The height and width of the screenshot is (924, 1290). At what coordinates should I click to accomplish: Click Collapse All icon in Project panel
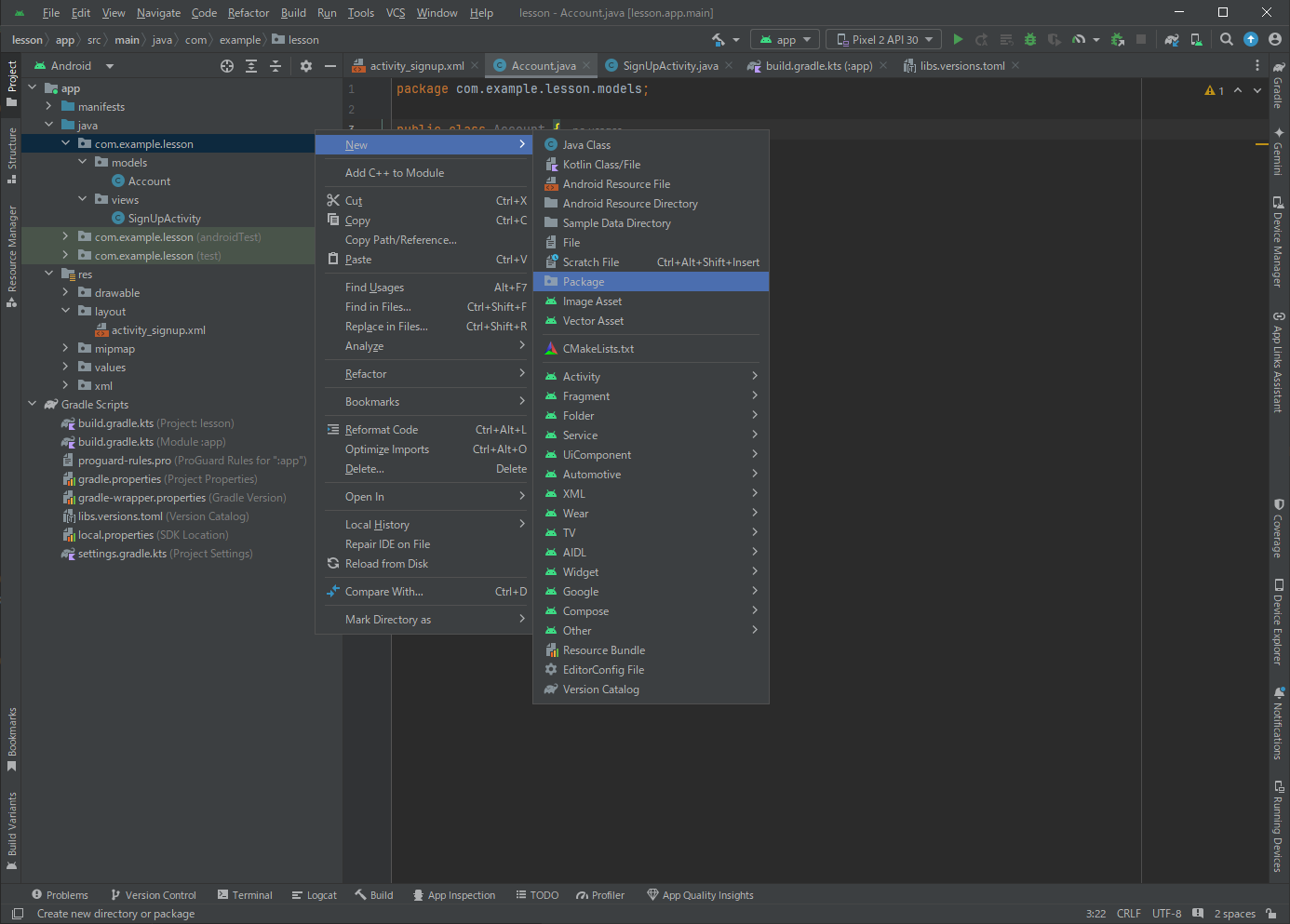275,66
